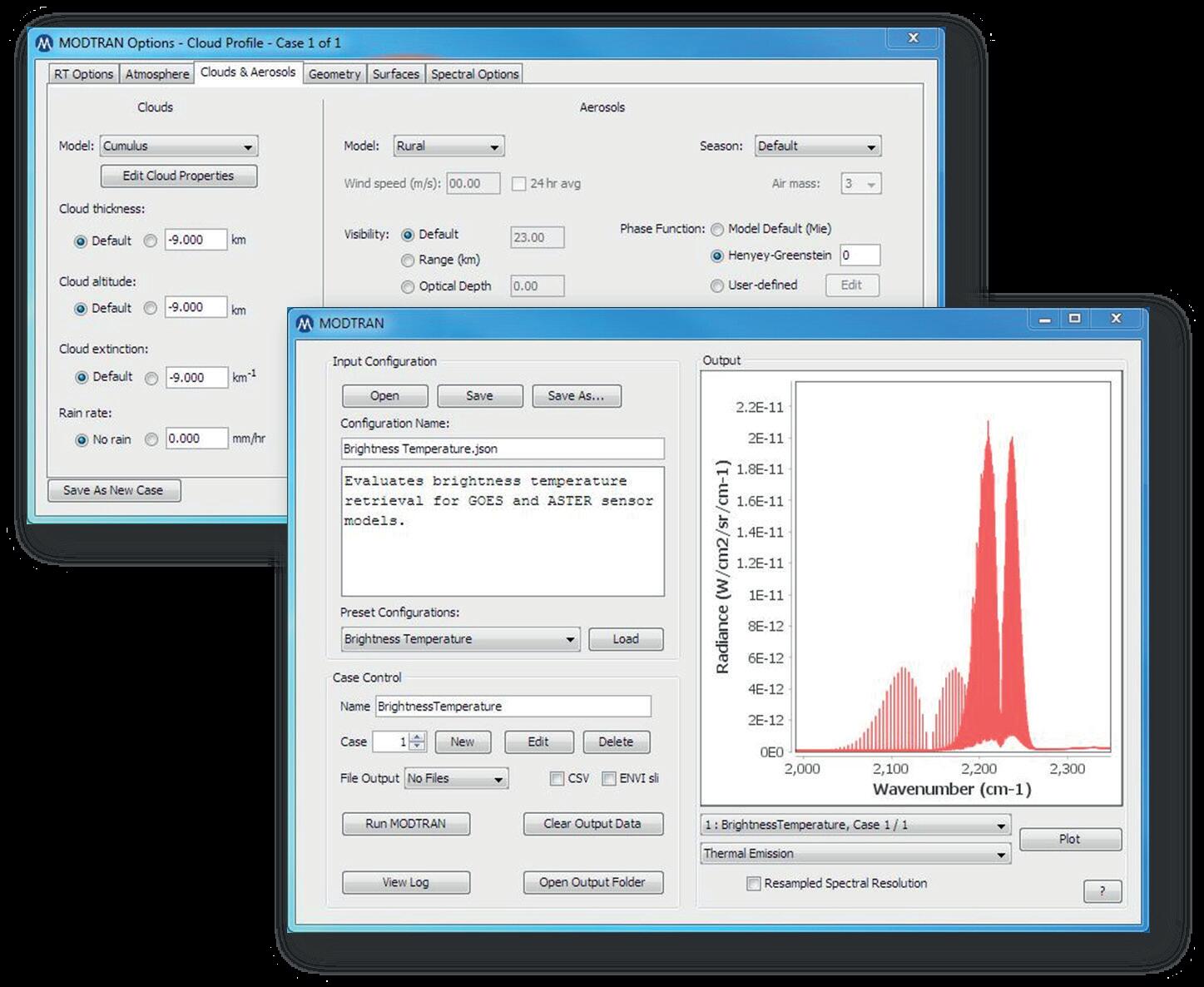
Task: Select the Henyey-Greenstein phase function
Action: (717, 256)
